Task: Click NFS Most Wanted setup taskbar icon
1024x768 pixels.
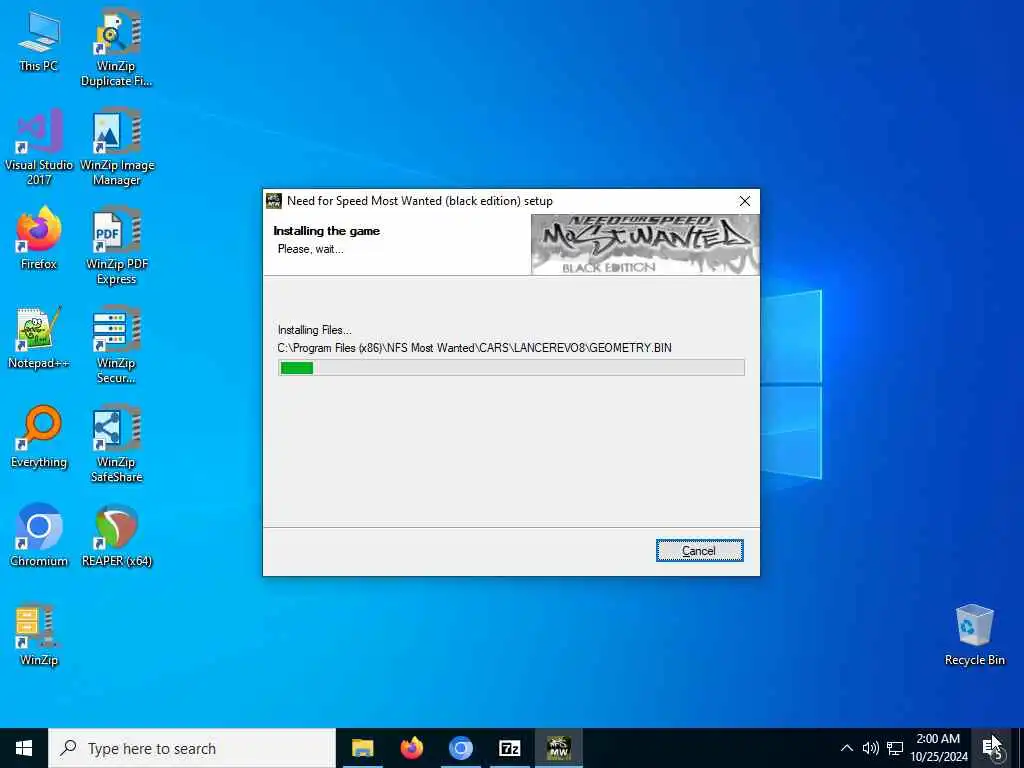Action: [558, 748]
